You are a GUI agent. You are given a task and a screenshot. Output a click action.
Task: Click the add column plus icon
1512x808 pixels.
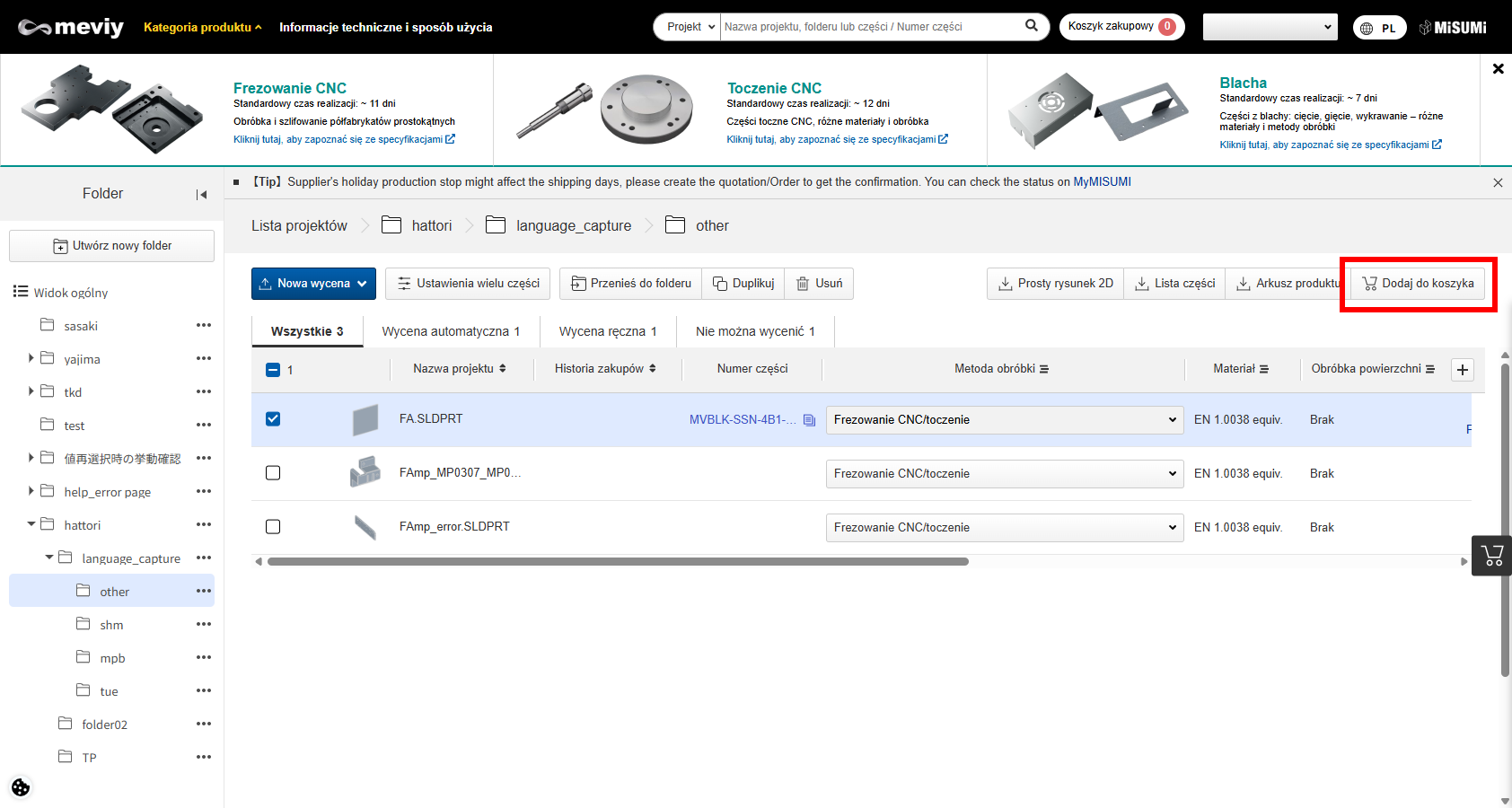coord(1463,370)
